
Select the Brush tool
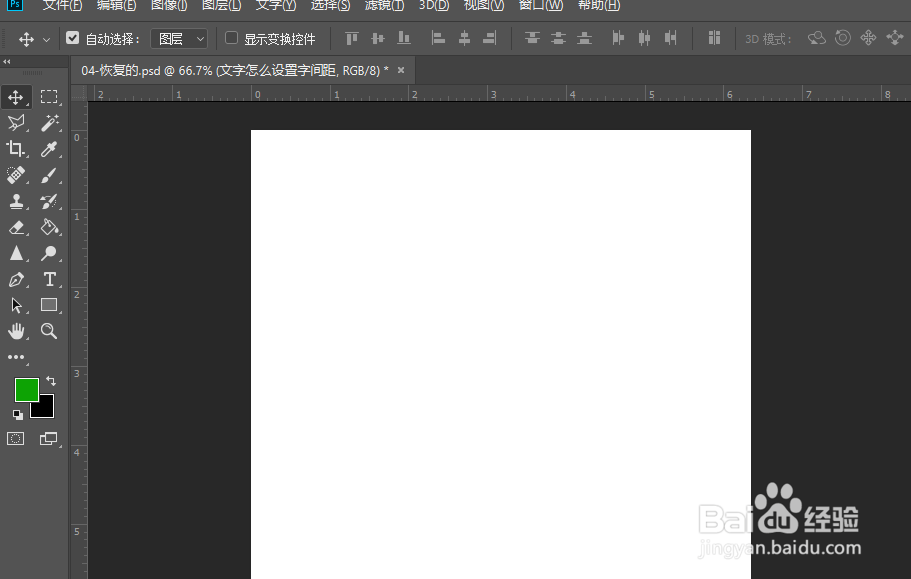pyautogui.click(x=49, y=175)
